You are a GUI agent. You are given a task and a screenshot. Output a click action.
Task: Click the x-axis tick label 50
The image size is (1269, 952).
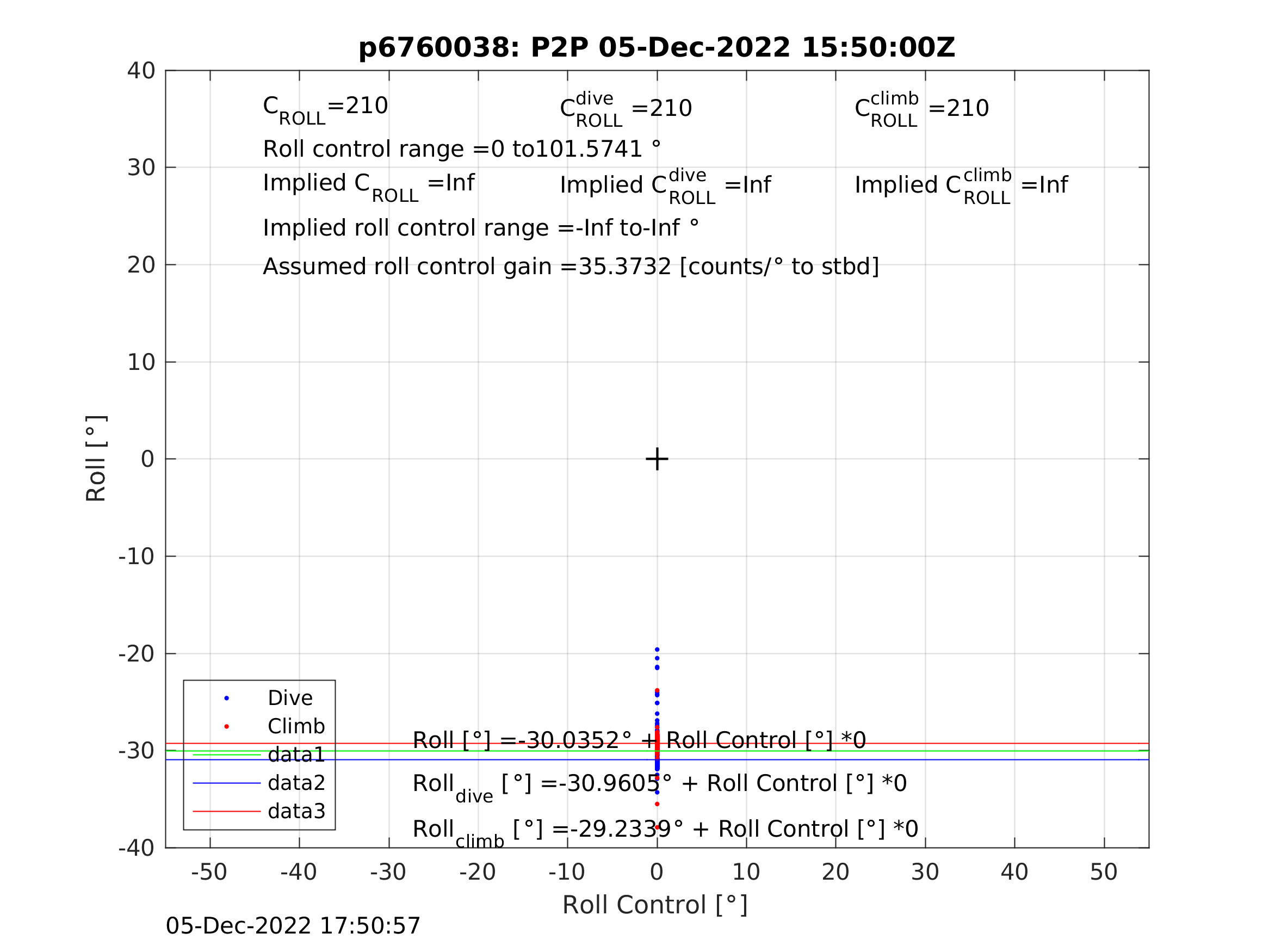point(1104,873)
